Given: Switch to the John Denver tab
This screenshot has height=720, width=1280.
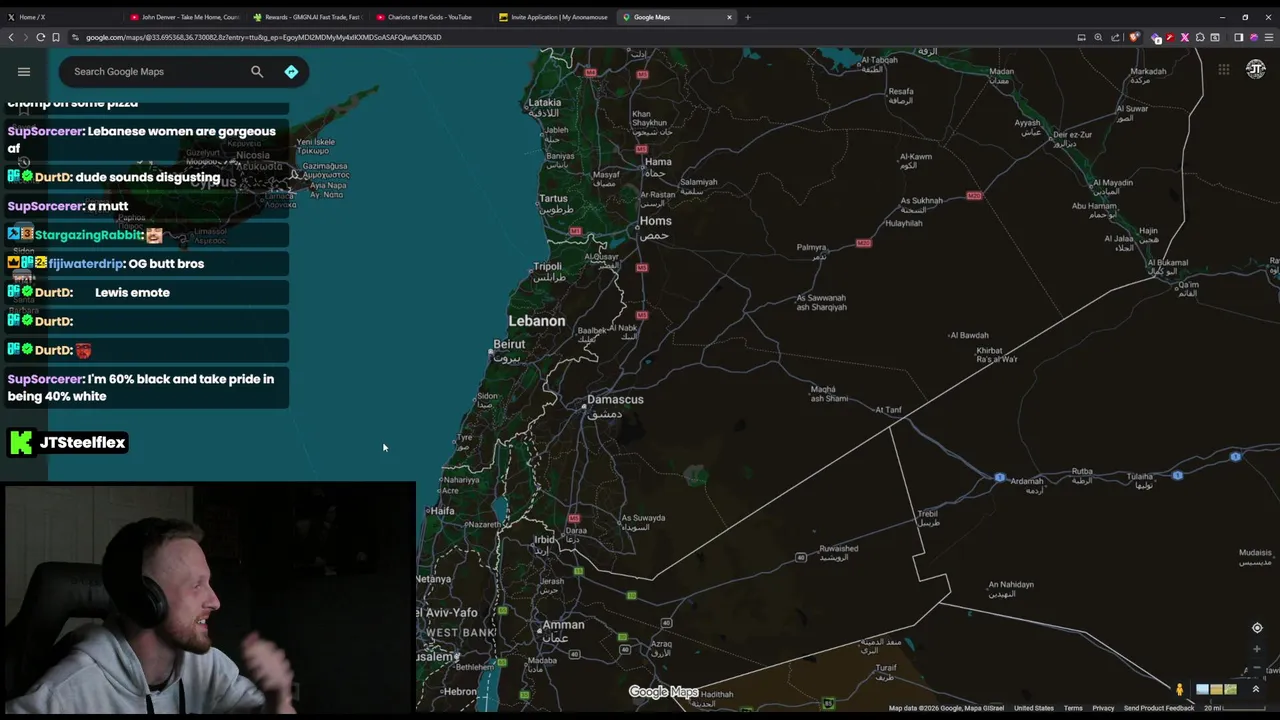Looking at the screenshot, I should (x=185, y=17).
